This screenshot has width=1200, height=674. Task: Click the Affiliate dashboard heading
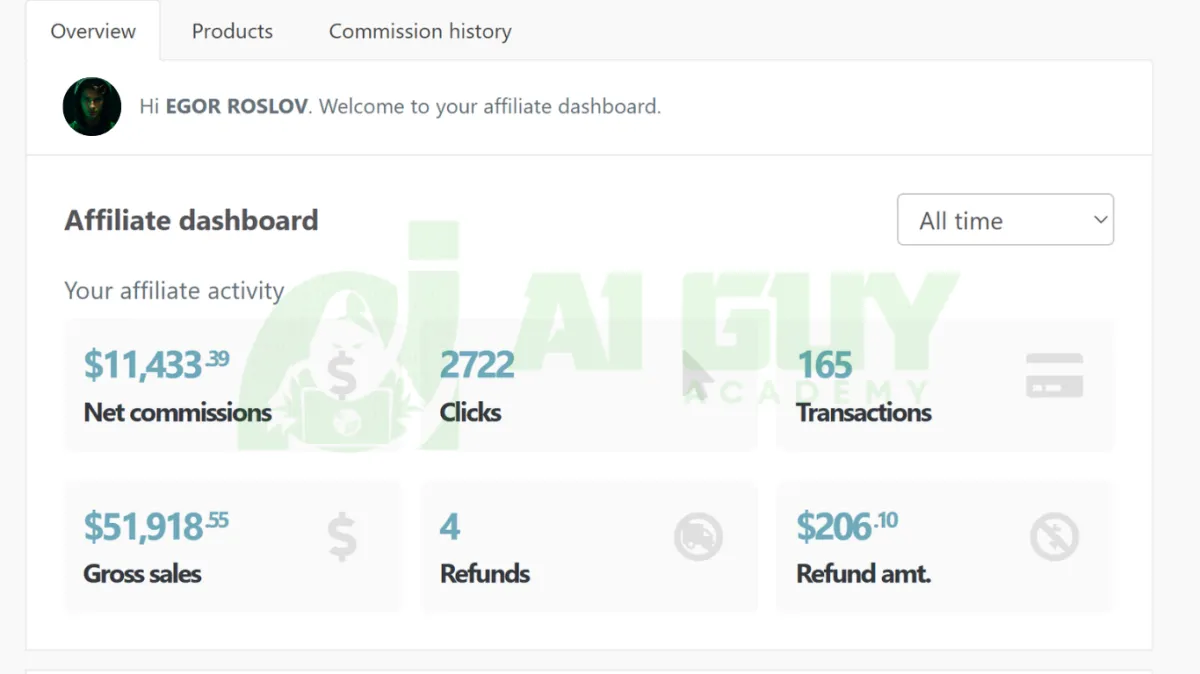pyautogui.click(x=191, y=220)
